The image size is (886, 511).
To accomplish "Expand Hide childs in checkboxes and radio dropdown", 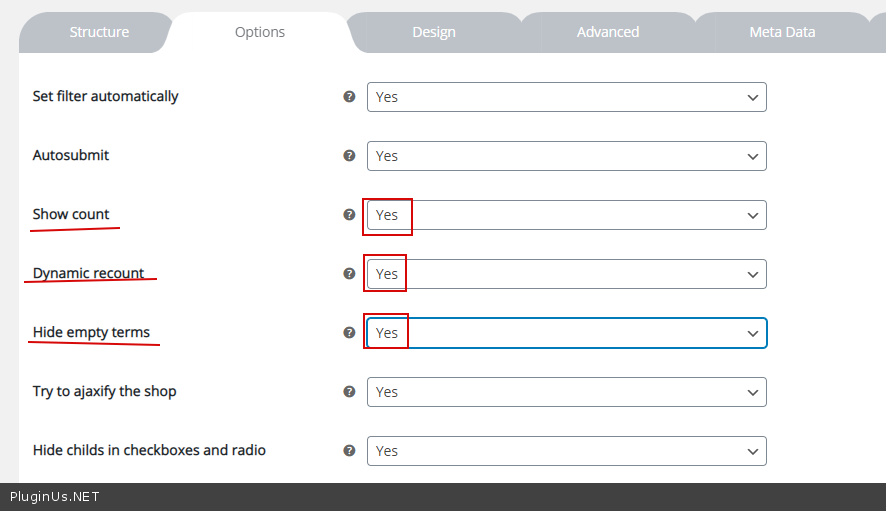I will pyautogui.click(x=566, y=451).
